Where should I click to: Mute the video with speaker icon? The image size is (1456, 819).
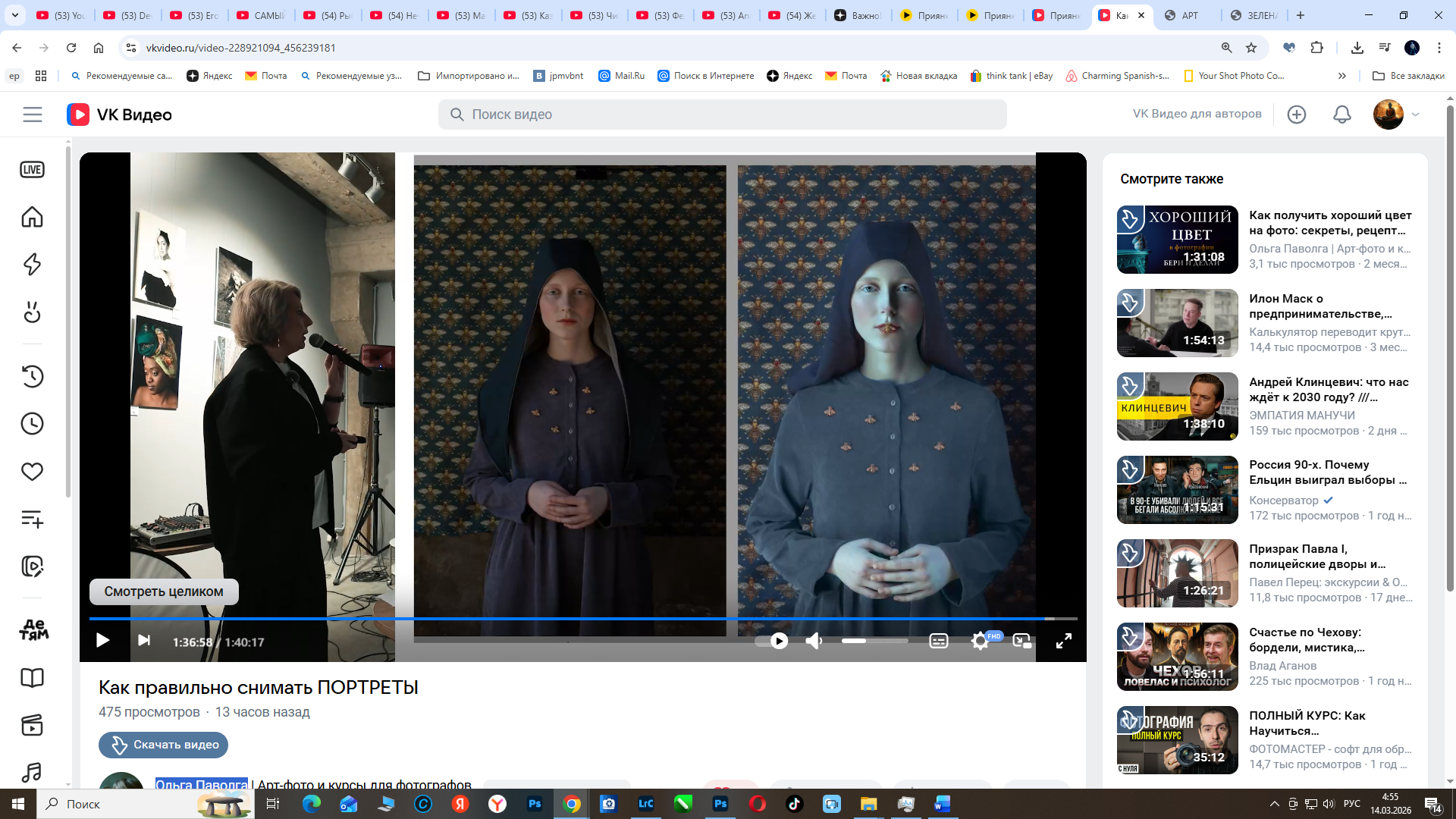tap(814, 642)
